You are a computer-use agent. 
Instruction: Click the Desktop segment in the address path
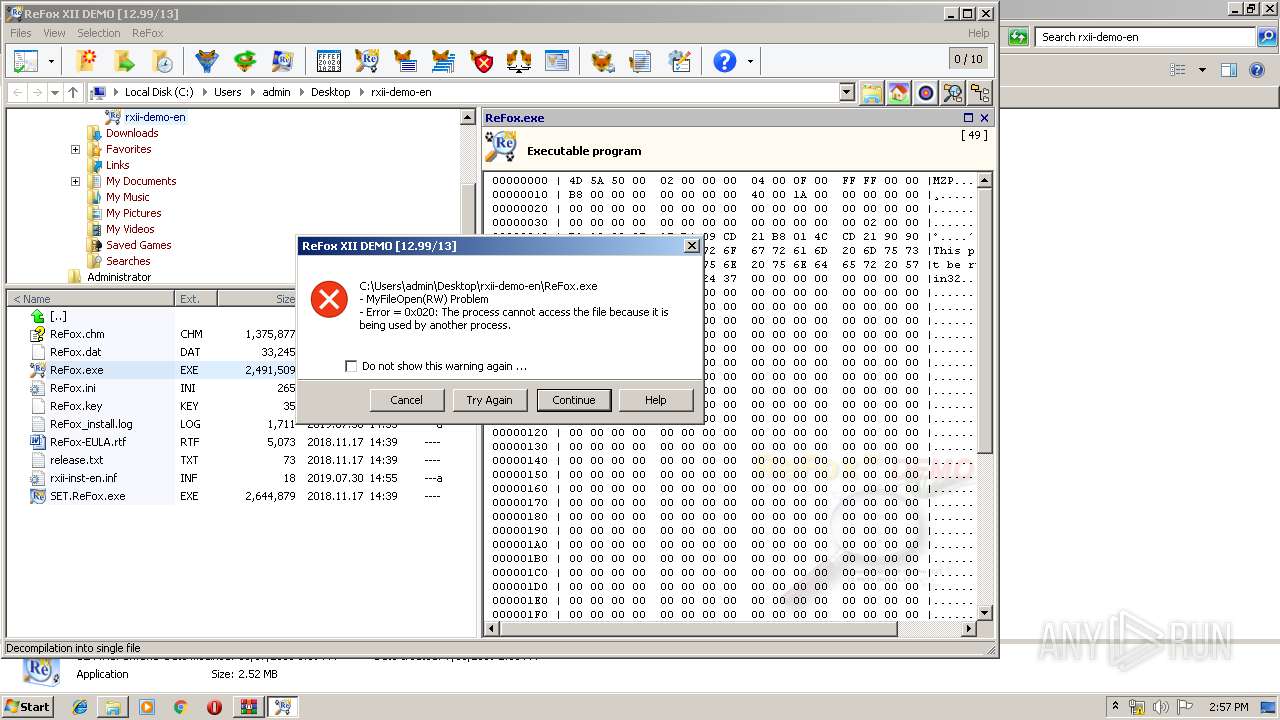click(330, 92)
